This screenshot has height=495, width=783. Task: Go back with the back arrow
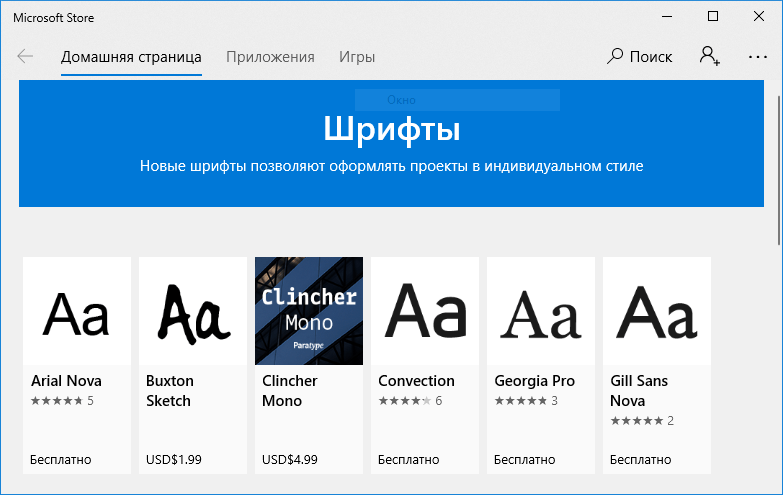click(x=25, y=56)
